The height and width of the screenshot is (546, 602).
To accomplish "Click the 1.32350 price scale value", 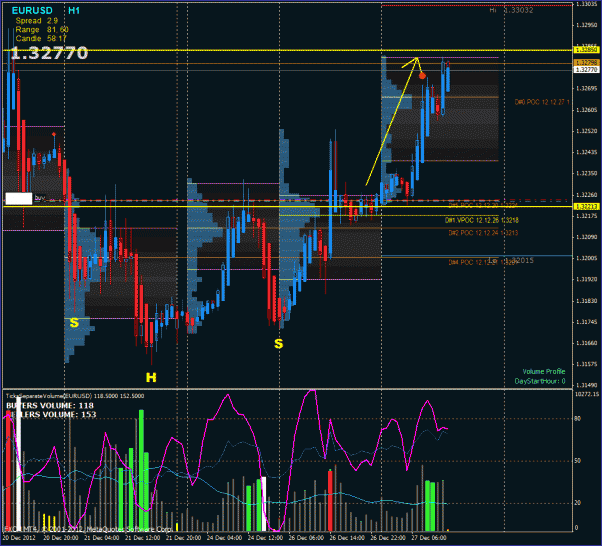I will click(587, 174).
